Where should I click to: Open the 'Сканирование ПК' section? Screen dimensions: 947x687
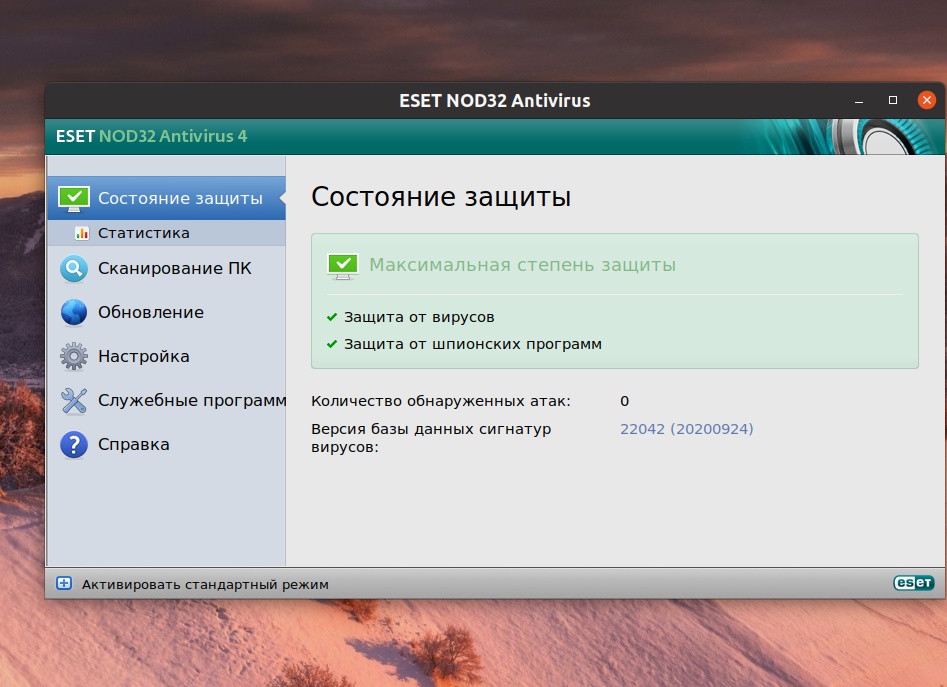coord(166,269)
